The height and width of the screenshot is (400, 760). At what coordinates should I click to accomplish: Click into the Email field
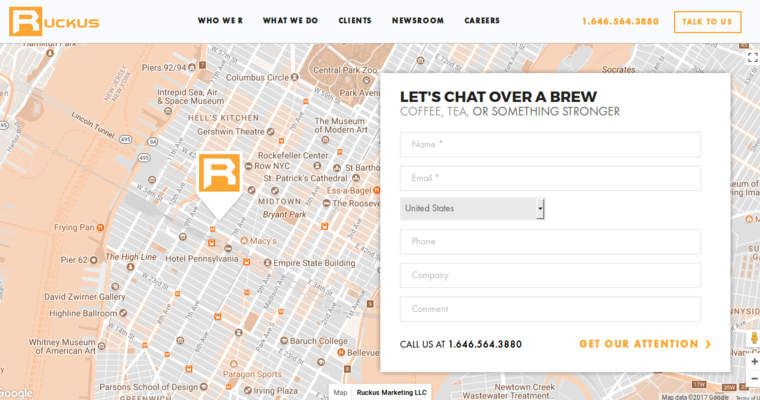tap(550, 178)
